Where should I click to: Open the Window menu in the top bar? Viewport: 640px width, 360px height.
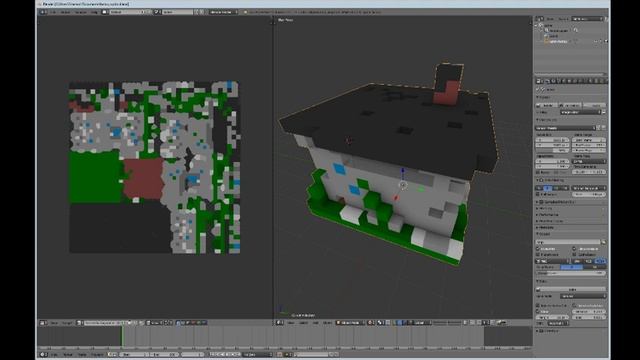(x=80, y=12)
